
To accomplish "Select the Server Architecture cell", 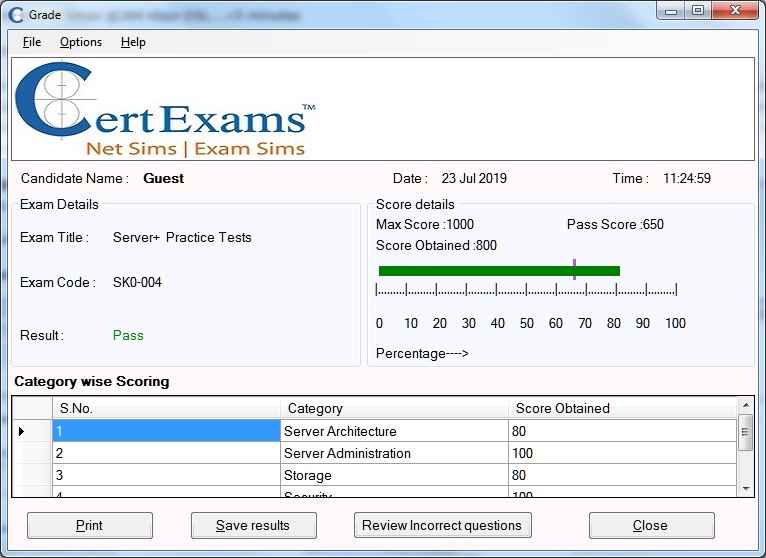I will point(394,431).
